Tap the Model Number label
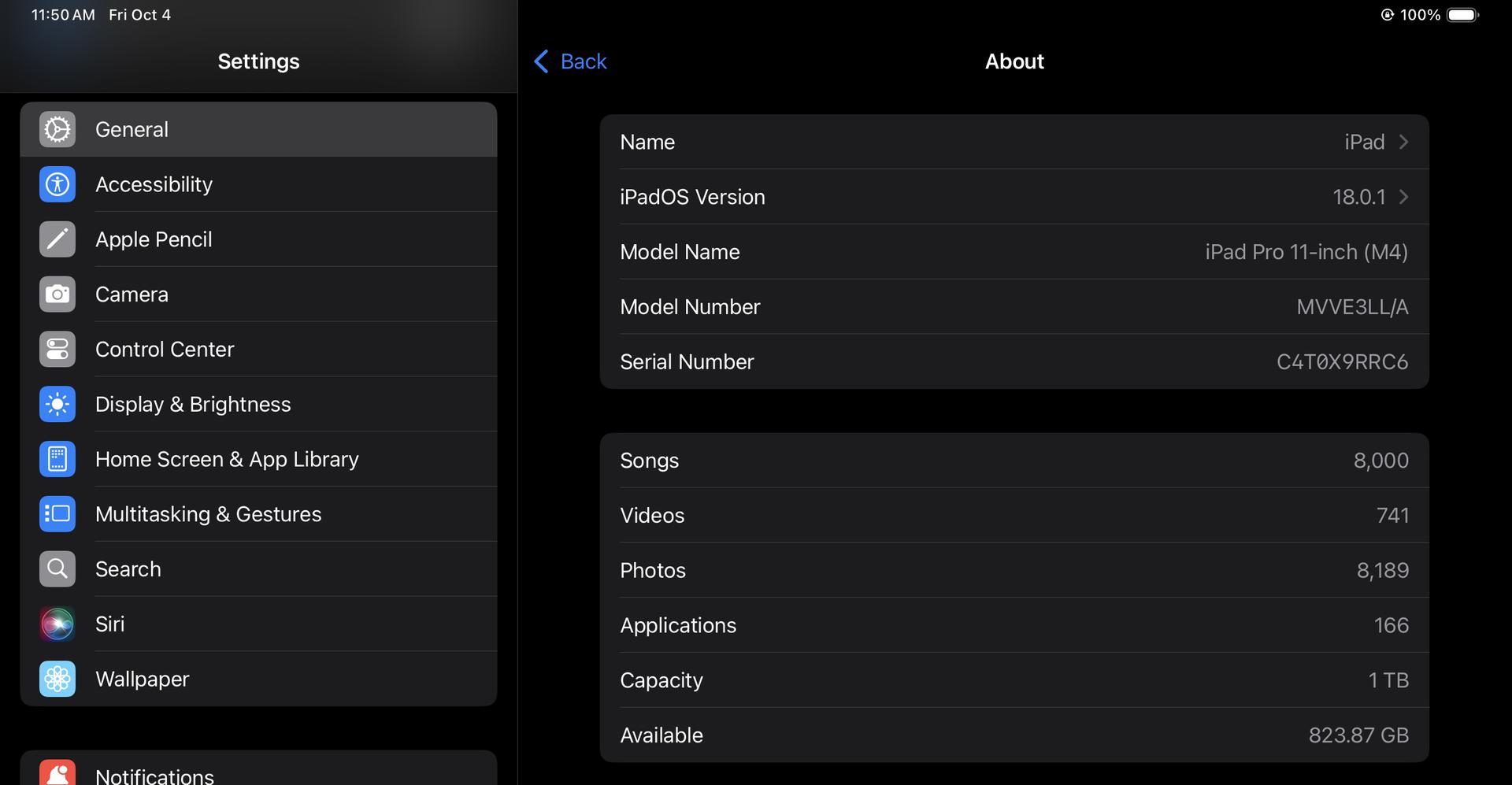This screenshot has height=785, width=1512. pos(690,307)
